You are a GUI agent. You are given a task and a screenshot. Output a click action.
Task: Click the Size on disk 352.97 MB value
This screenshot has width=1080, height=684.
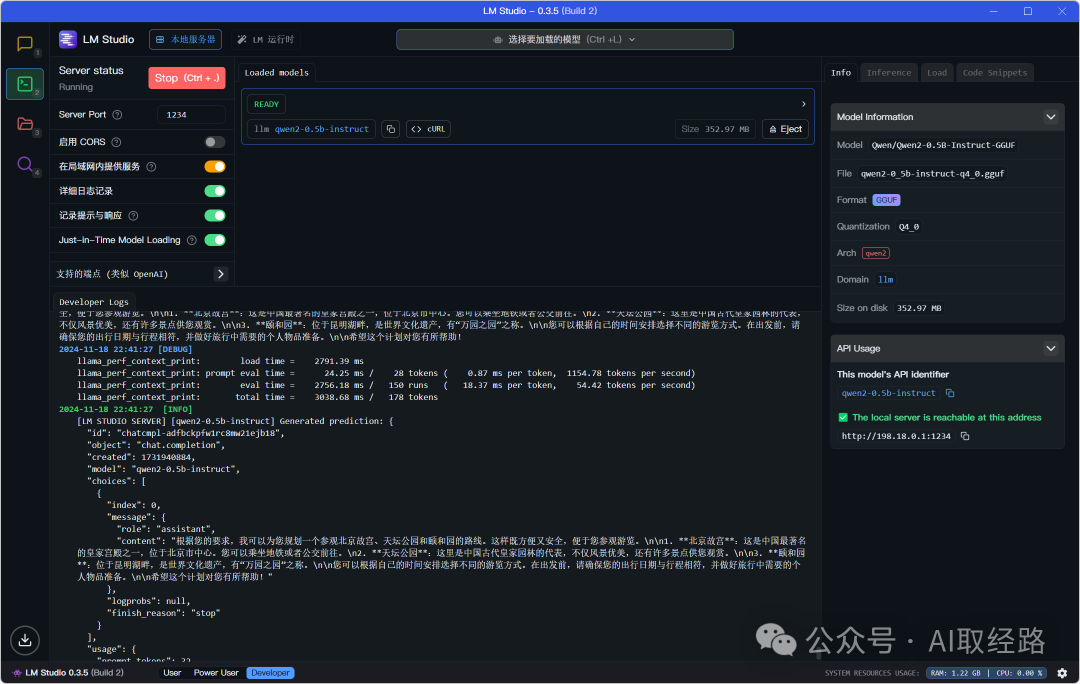[x=919, y=308]
